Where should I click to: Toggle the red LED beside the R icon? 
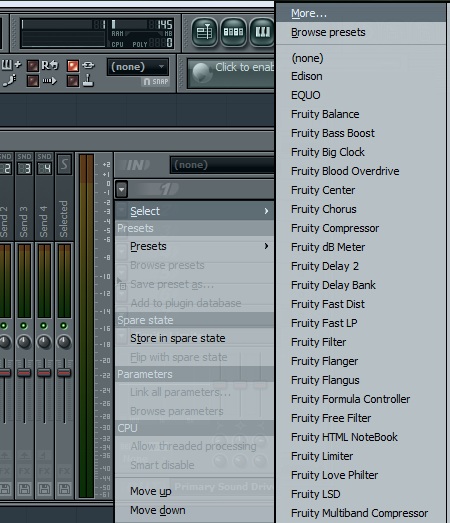33,66
